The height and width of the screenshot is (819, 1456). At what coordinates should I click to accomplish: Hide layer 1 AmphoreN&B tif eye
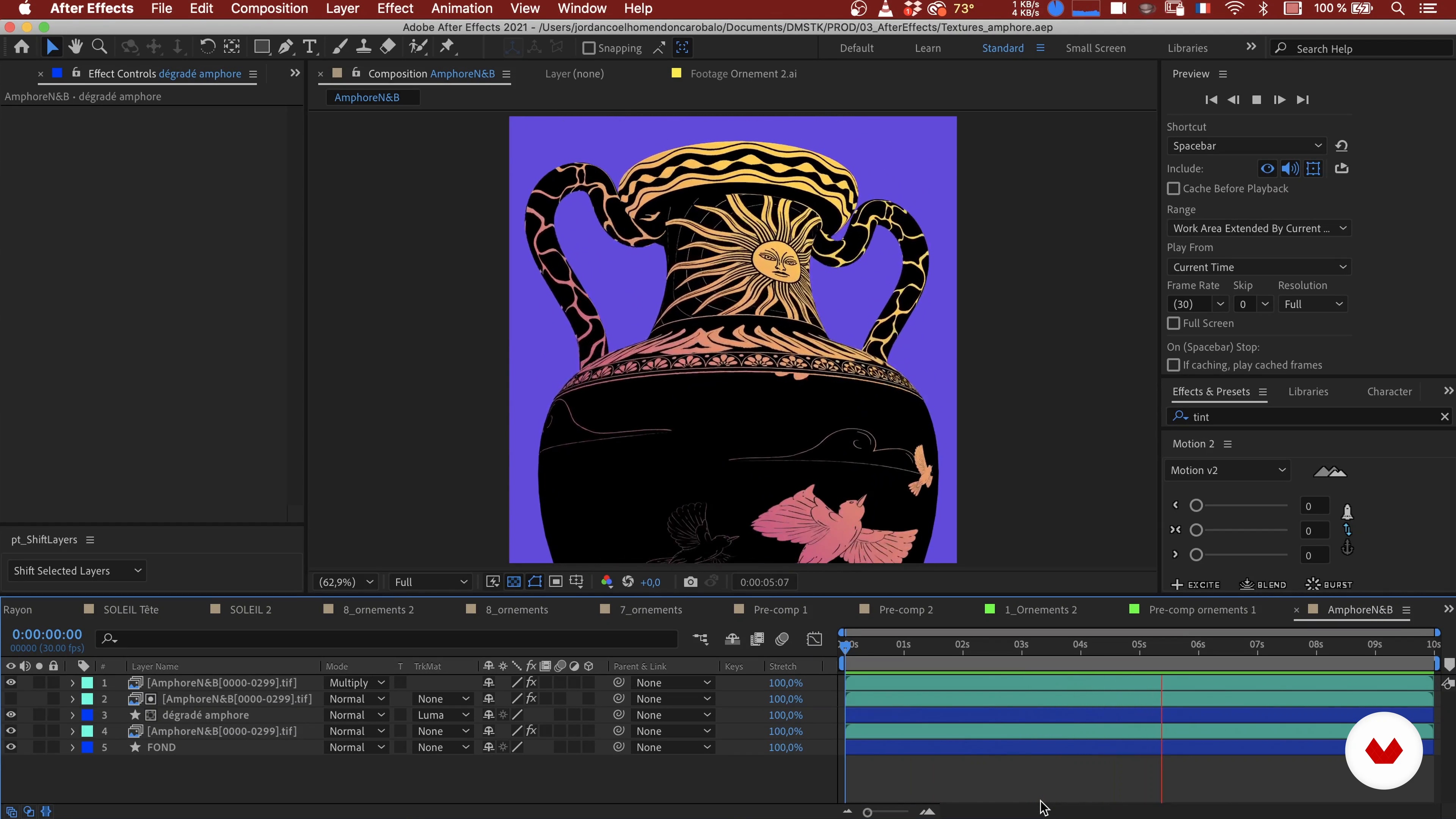[x=11, y=683]
